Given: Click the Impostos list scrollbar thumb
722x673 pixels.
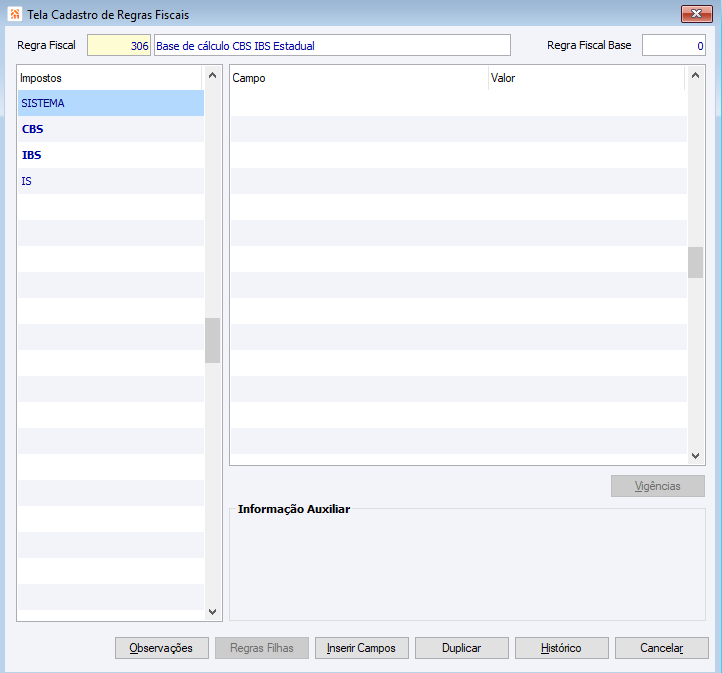Looking at the screenshot, I should coord(212,340).
